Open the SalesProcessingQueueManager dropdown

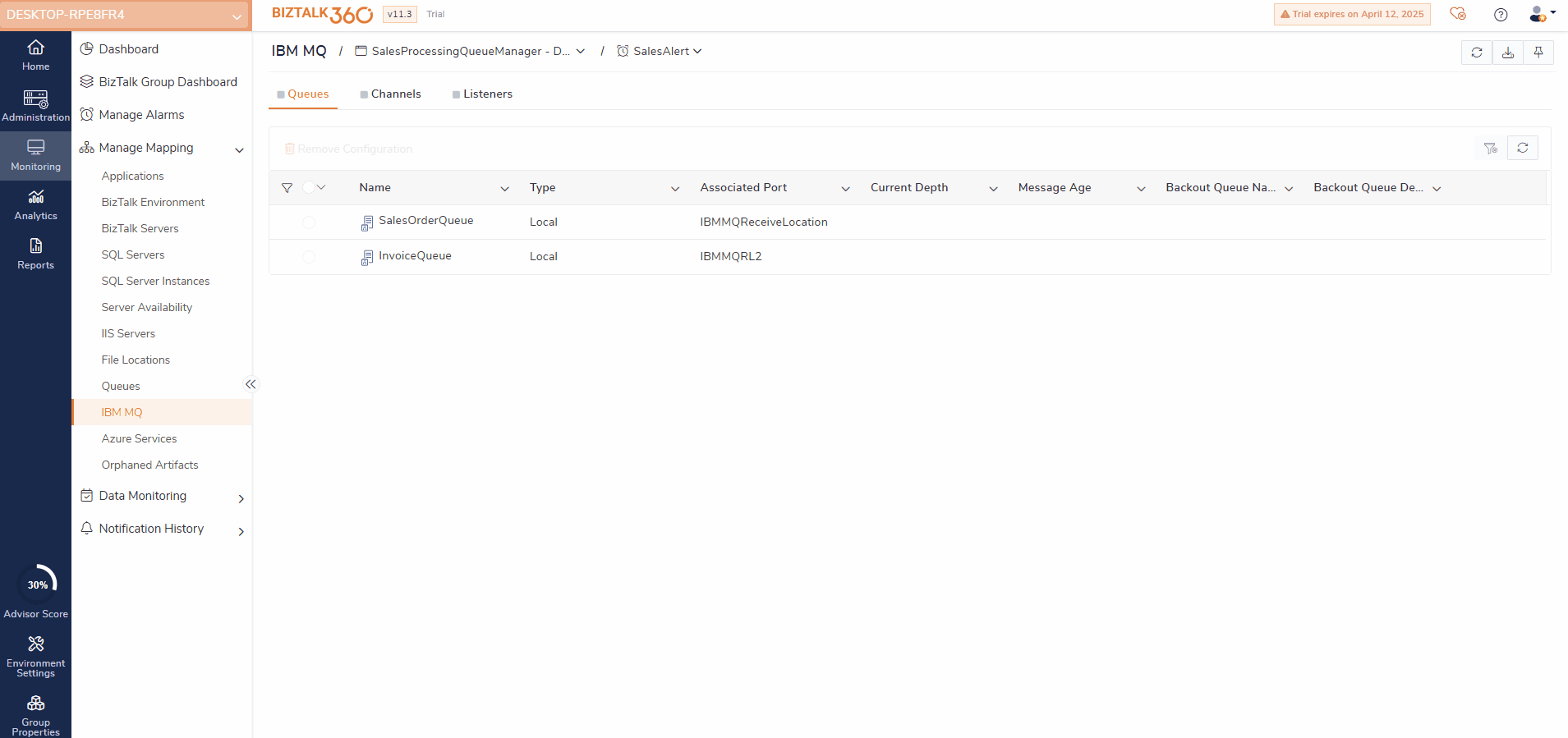point(470,51)
